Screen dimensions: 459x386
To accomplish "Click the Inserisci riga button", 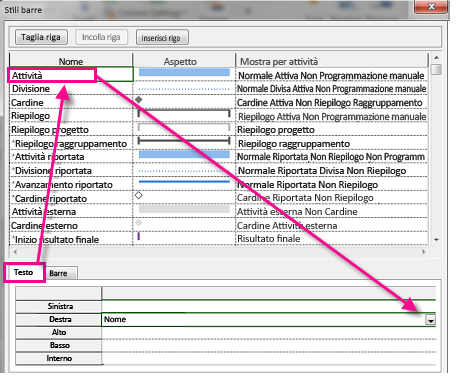I will pos(162,37).
